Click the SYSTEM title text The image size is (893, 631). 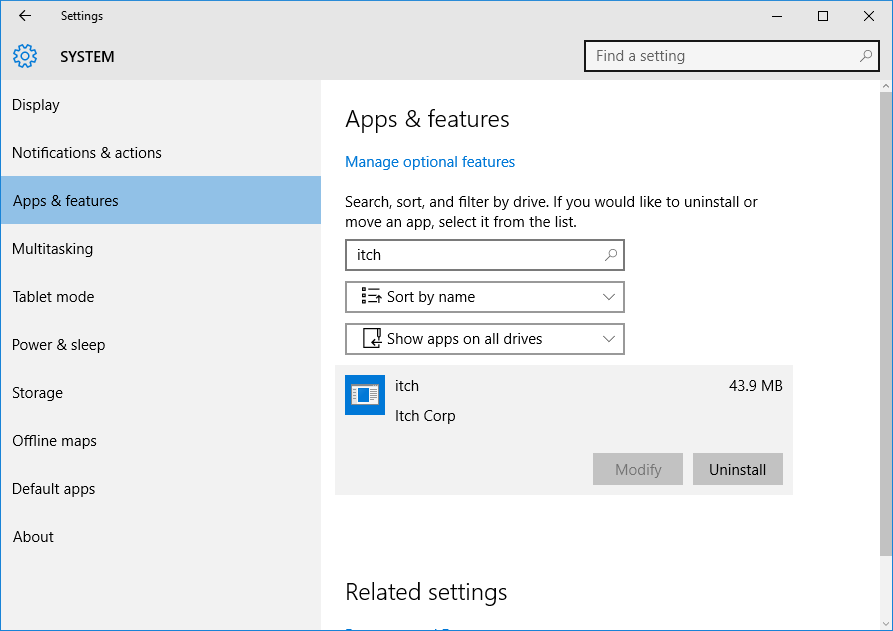coord(87,56)
